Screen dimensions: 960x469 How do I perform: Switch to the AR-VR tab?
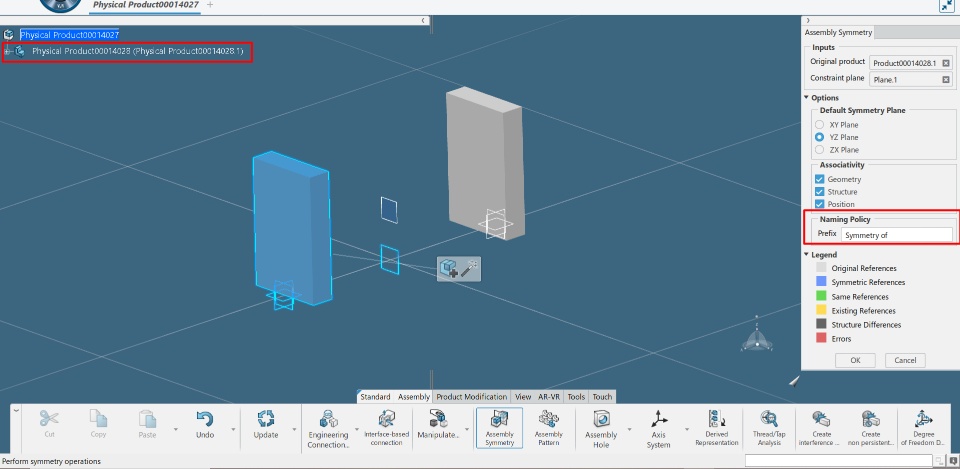tap(549, 397)
